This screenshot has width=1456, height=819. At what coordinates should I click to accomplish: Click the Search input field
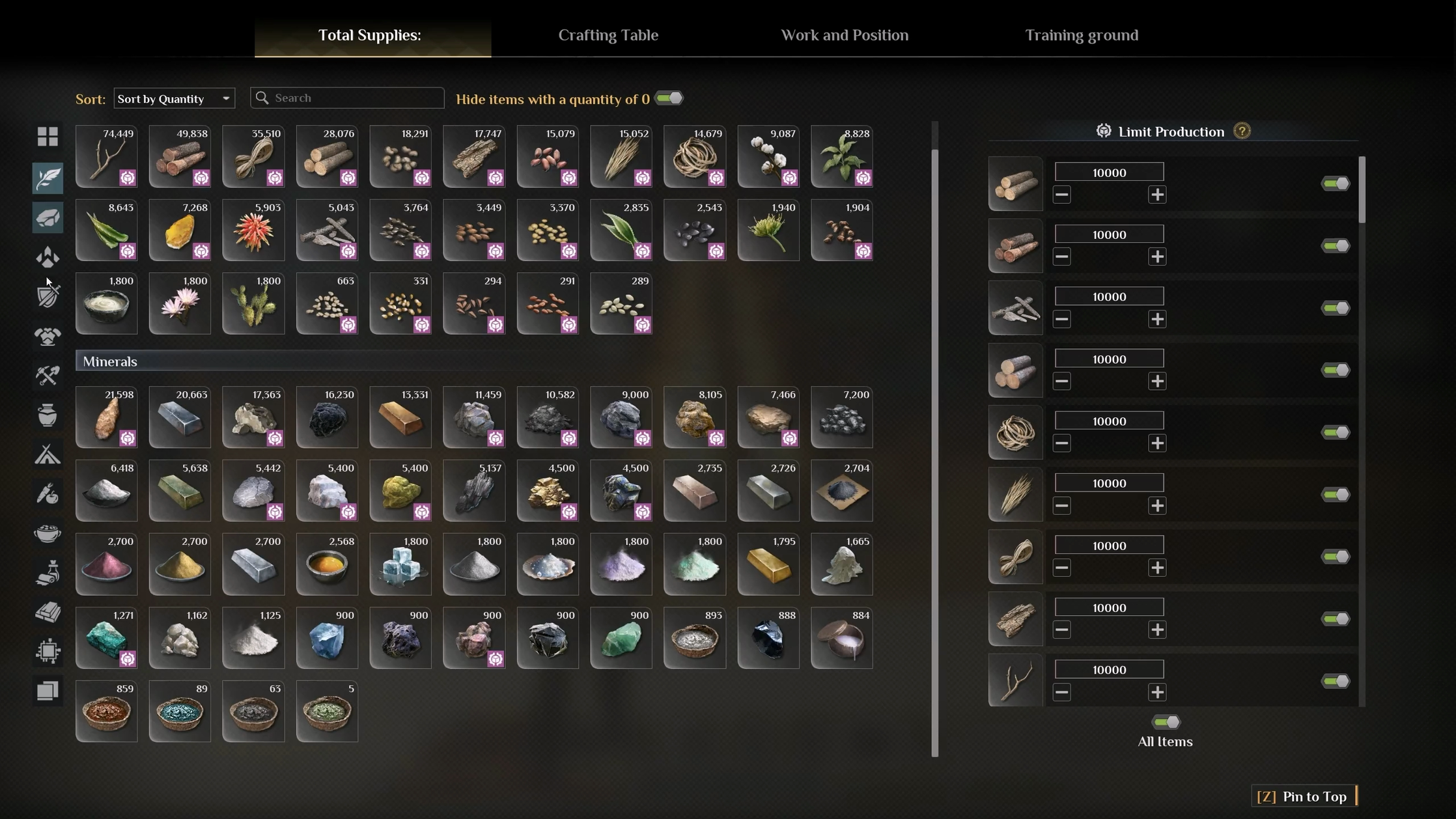347,98
